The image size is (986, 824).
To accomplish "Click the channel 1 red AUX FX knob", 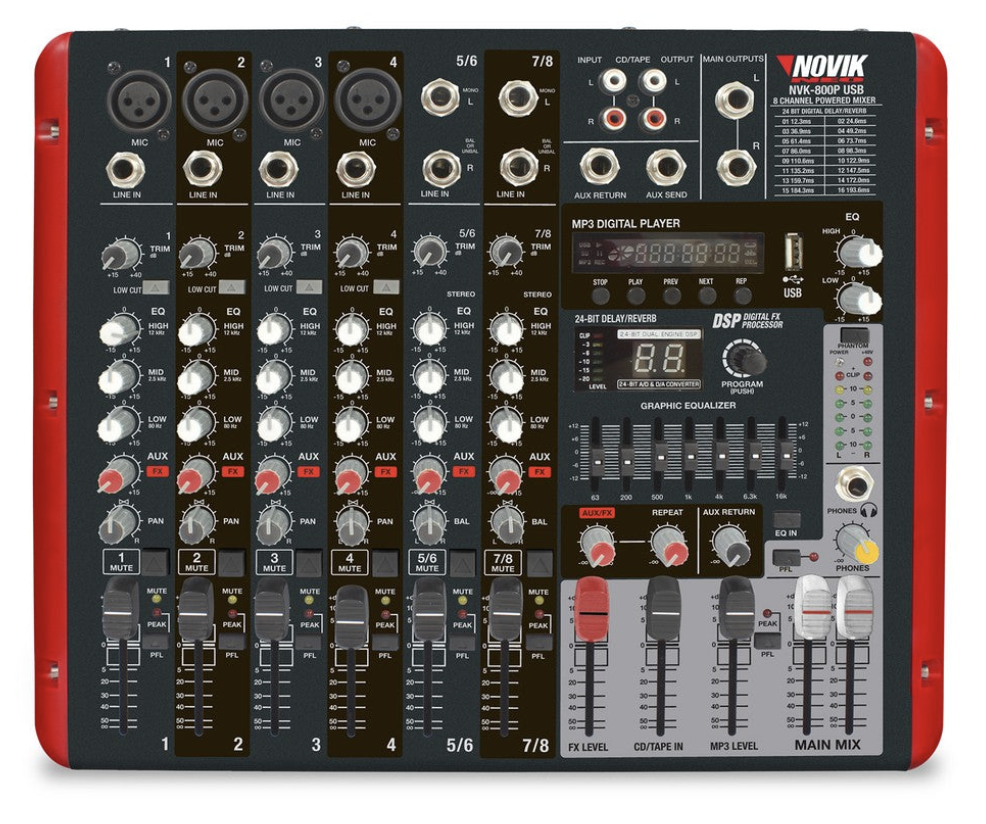I will coord(118,474).
